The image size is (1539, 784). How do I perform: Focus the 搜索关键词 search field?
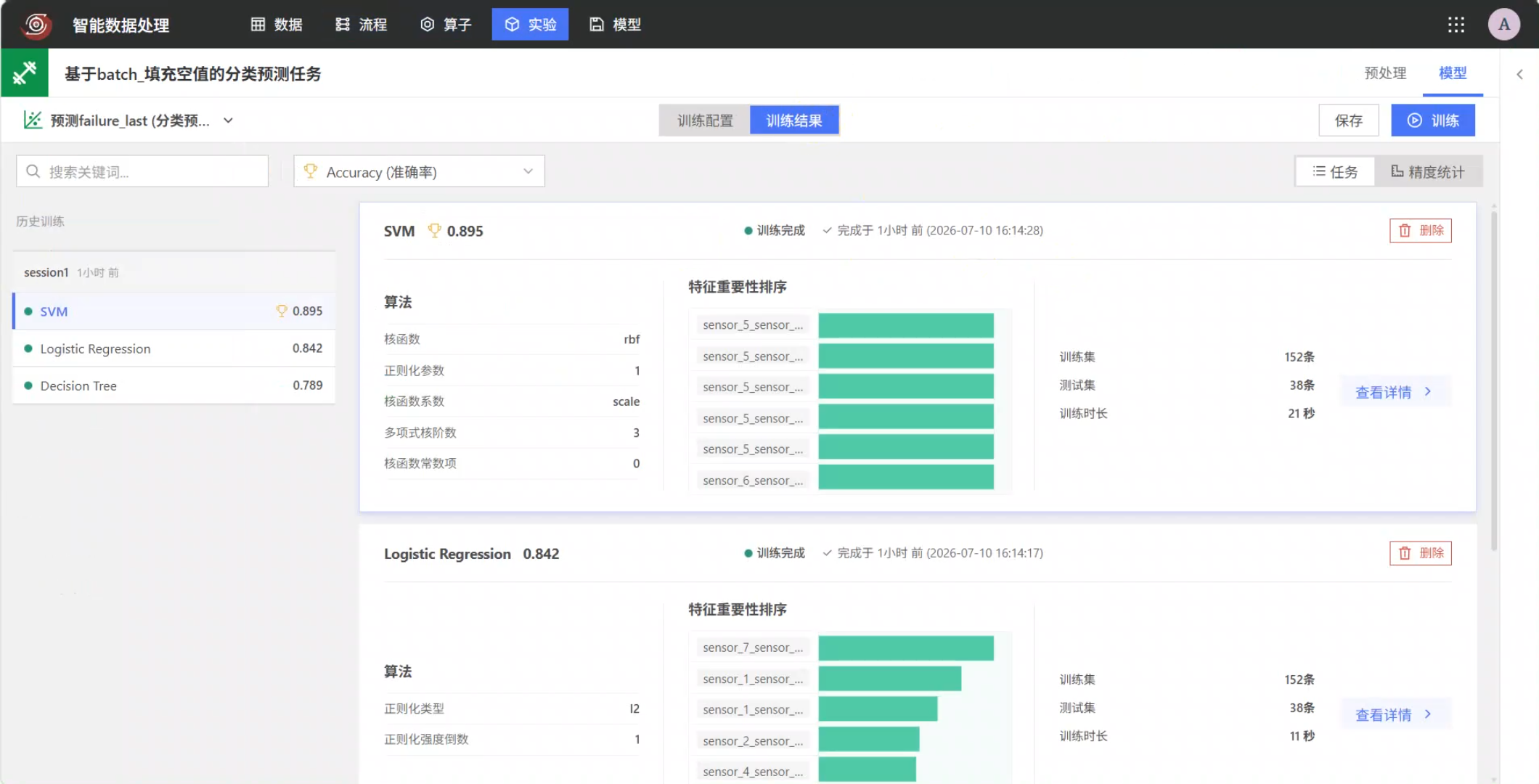click(142, 171)
